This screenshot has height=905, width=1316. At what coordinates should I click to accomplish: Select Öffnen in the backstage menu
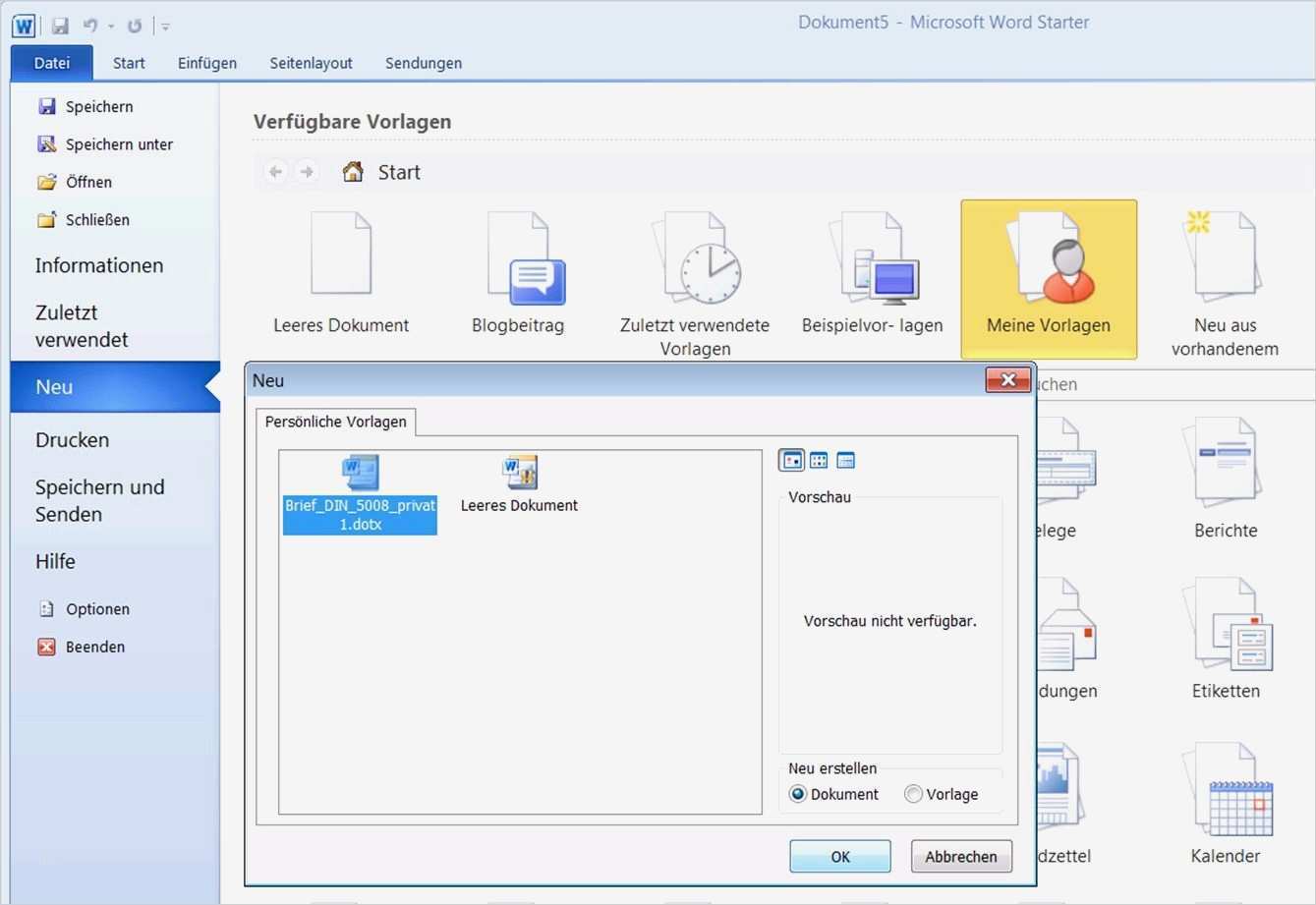point(75,182)
